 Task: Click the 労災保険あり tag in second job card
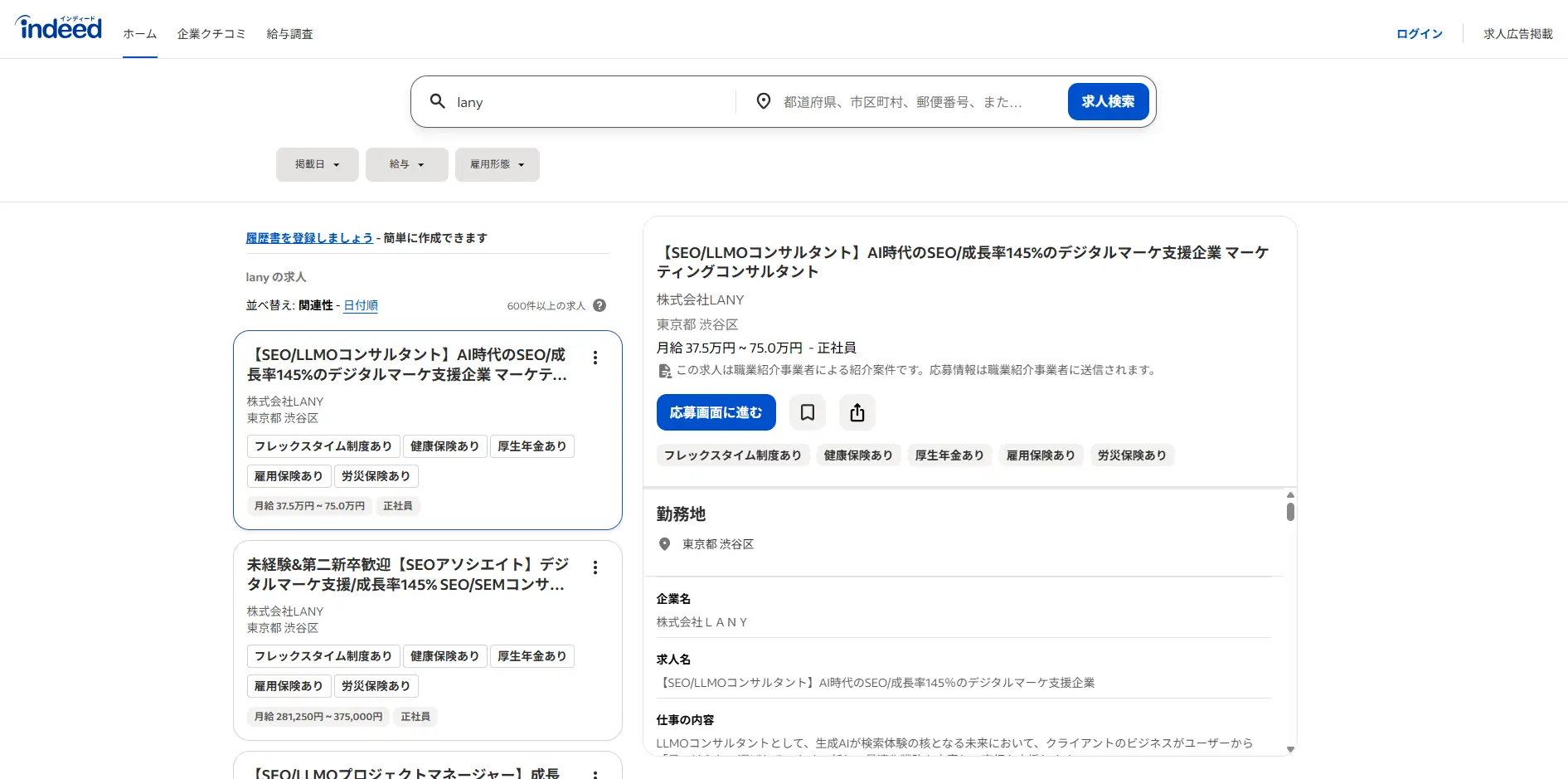click(x=376, y=686)
